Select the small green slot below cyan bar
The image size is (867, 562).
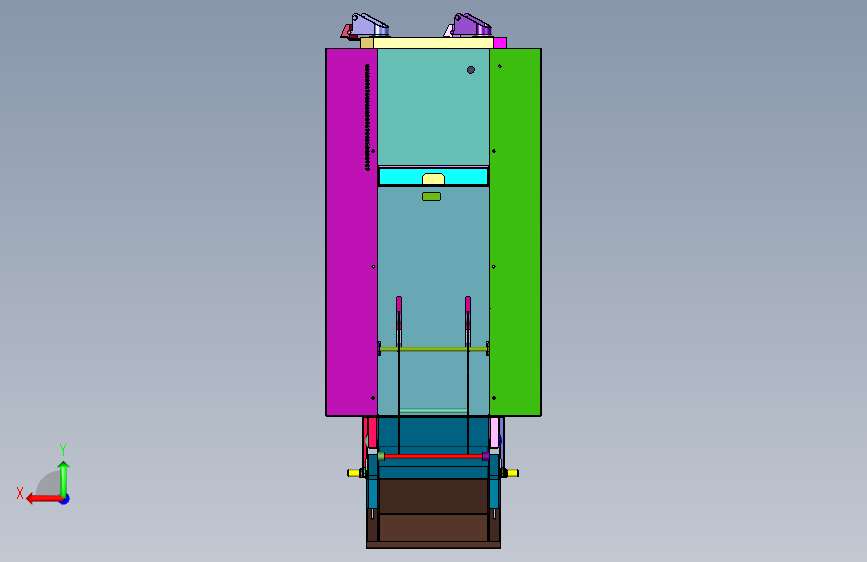tap(431, 196)
